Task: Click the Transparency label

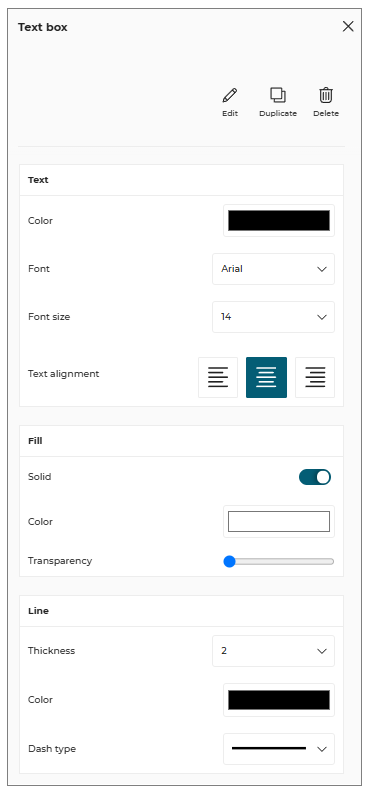Action: tap(60, 561)
